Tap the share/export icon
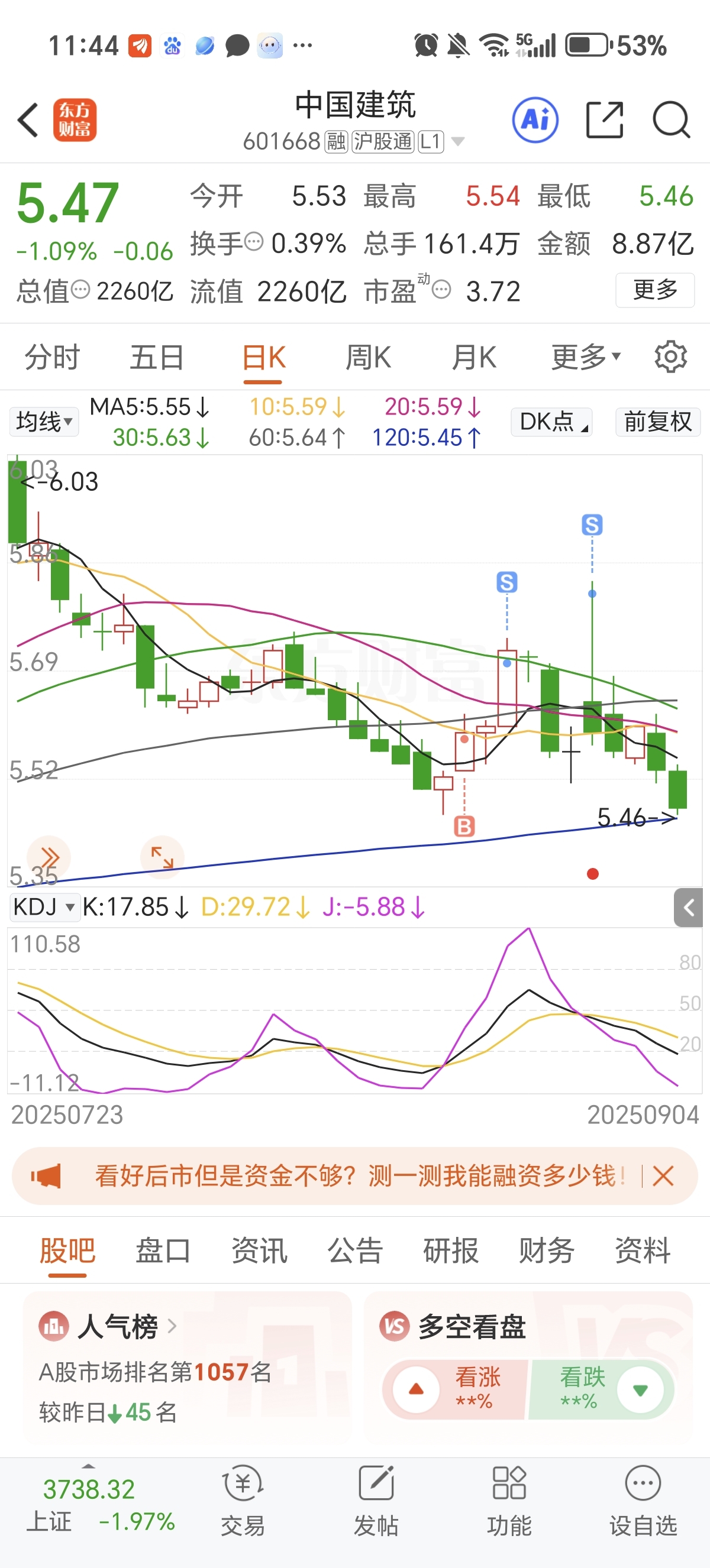The image size is (710, 1568). click(x=605, y=120)
